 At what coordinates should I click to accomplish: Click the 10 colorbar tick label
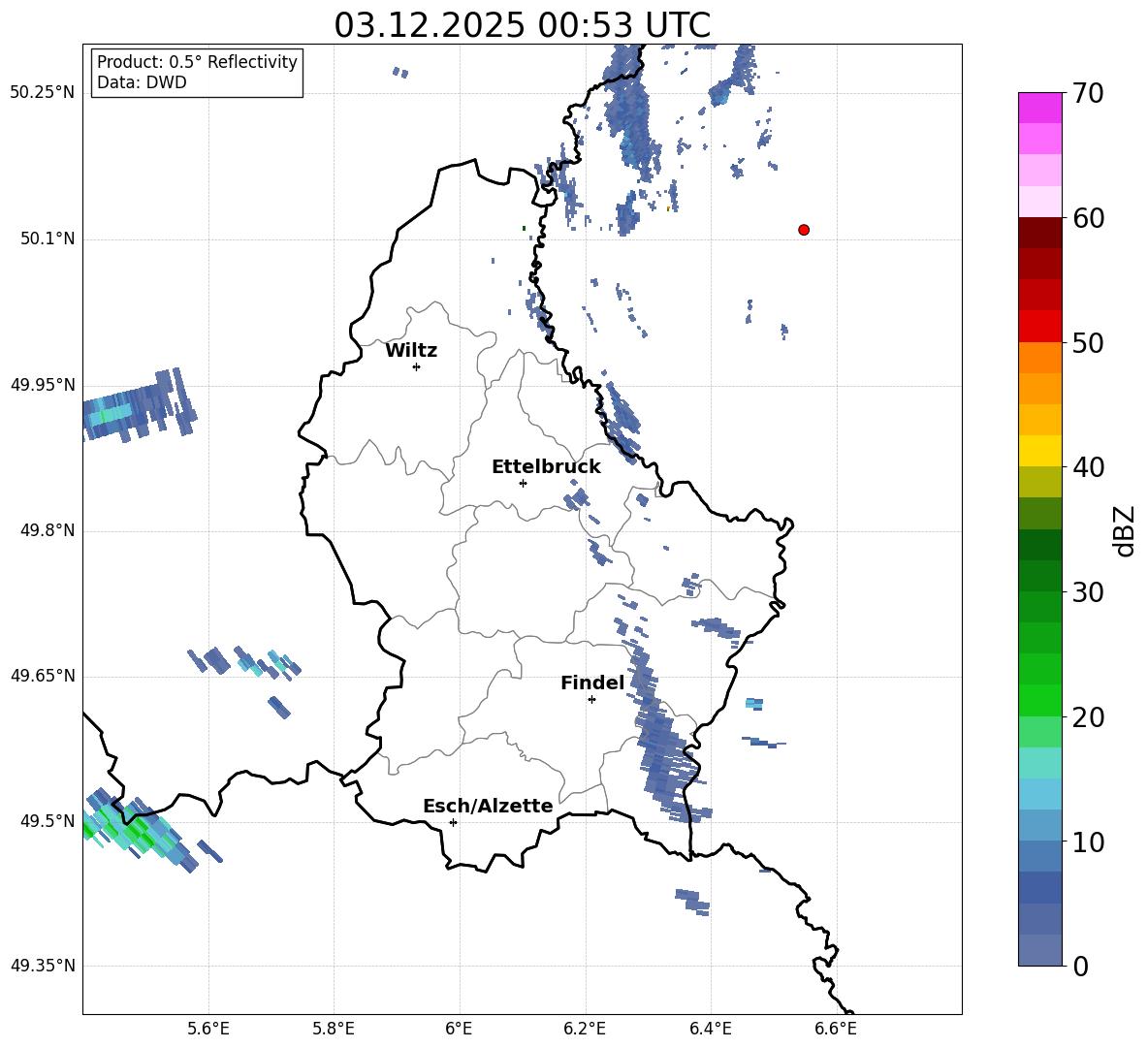point(1088,842)
